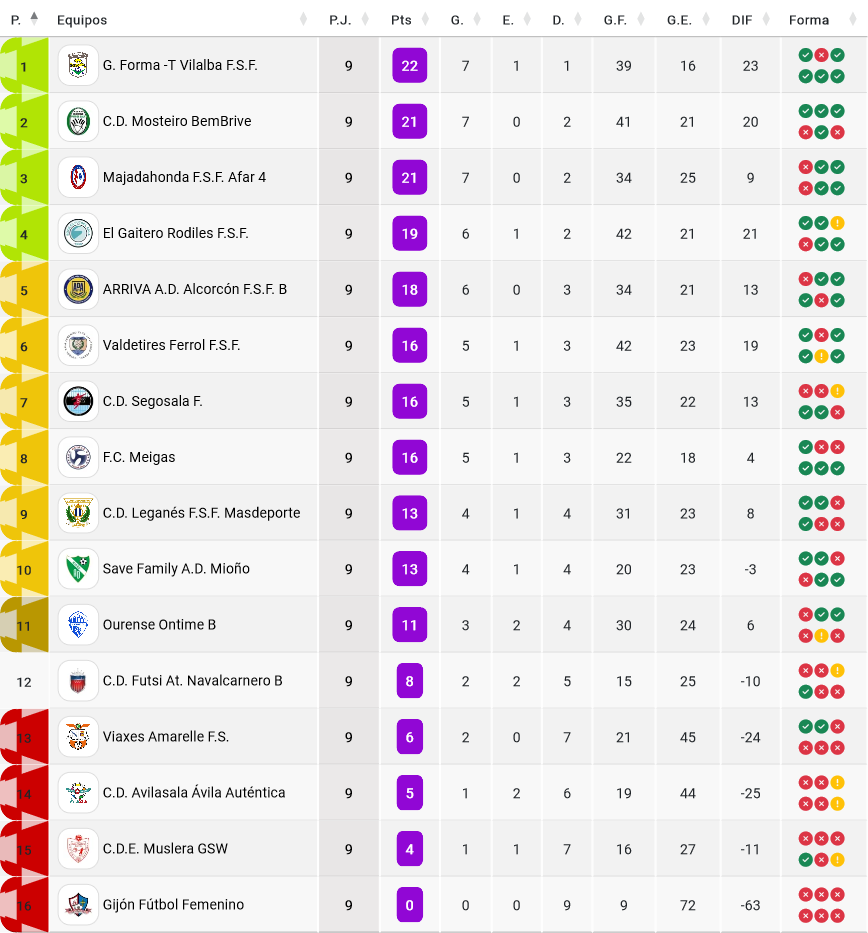Sort standings by DIF column
The image size is (868, 933).
(741, 20)
